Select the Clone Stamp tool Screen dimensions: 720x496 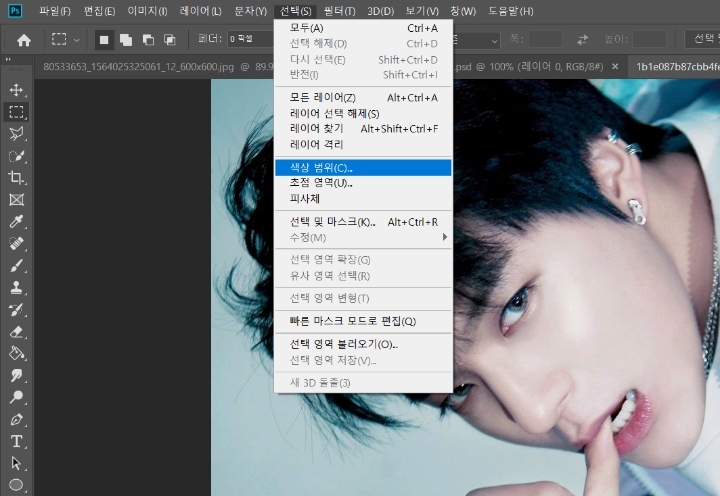[16, 287]
